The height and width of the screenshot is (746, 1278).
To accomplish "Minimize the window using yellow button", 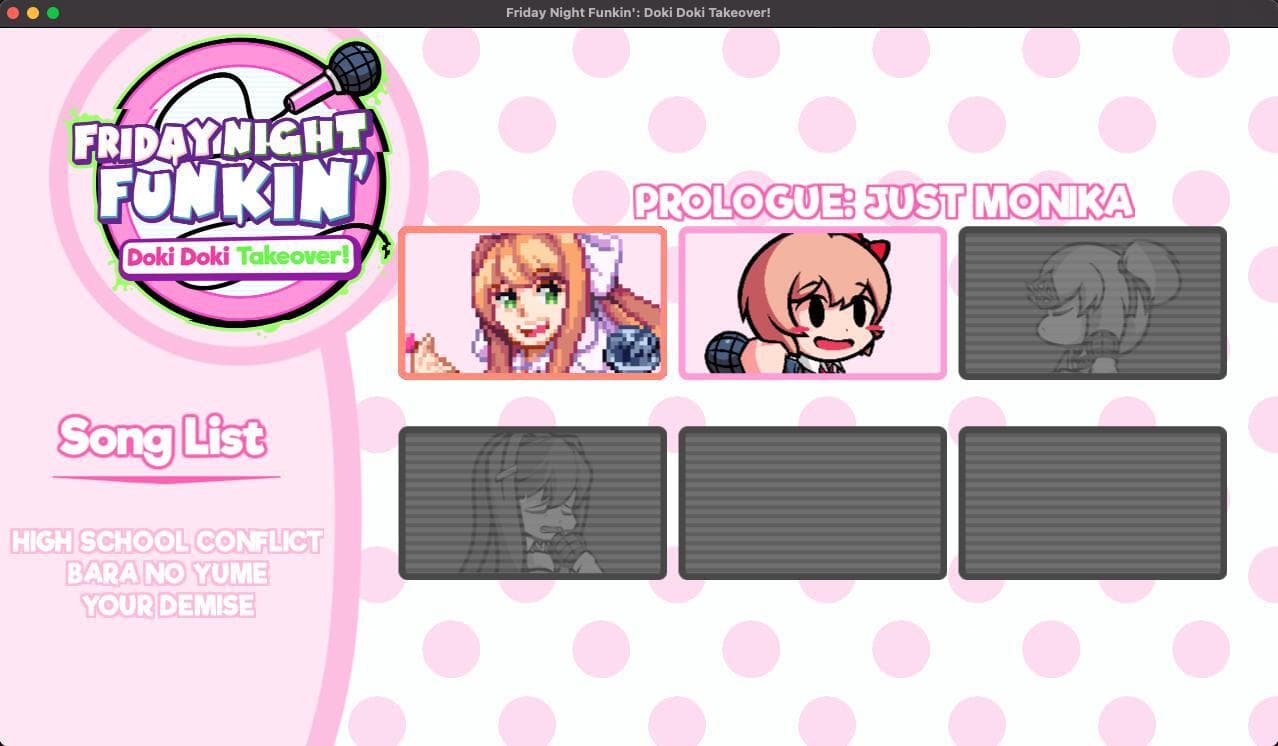I will coord(33,13).
